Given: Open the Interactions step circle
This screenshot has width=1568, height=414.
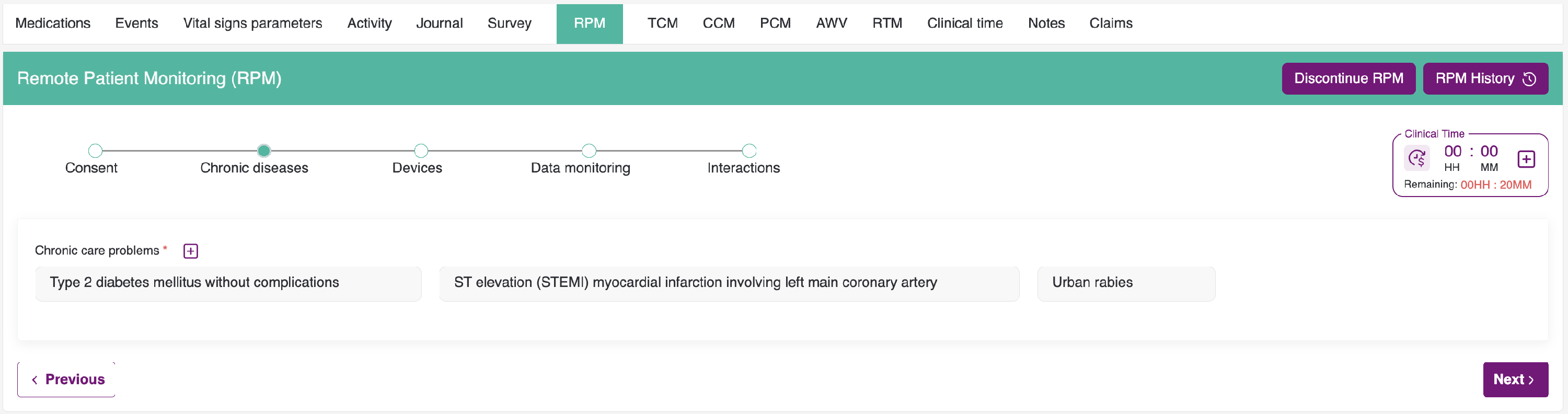Looking at the screenshot, I should click(750, 151).
